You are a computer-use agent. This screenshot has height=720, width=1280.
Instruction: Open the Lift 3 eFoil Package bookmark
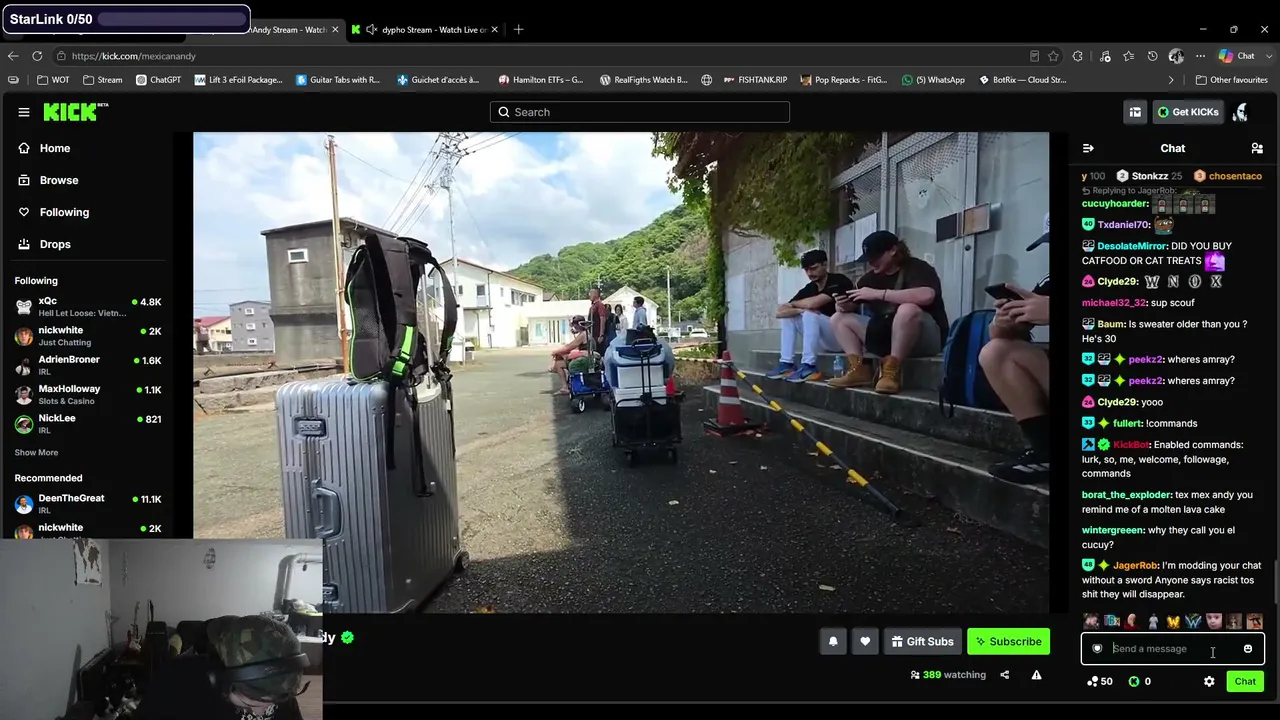tap(238, 80)
